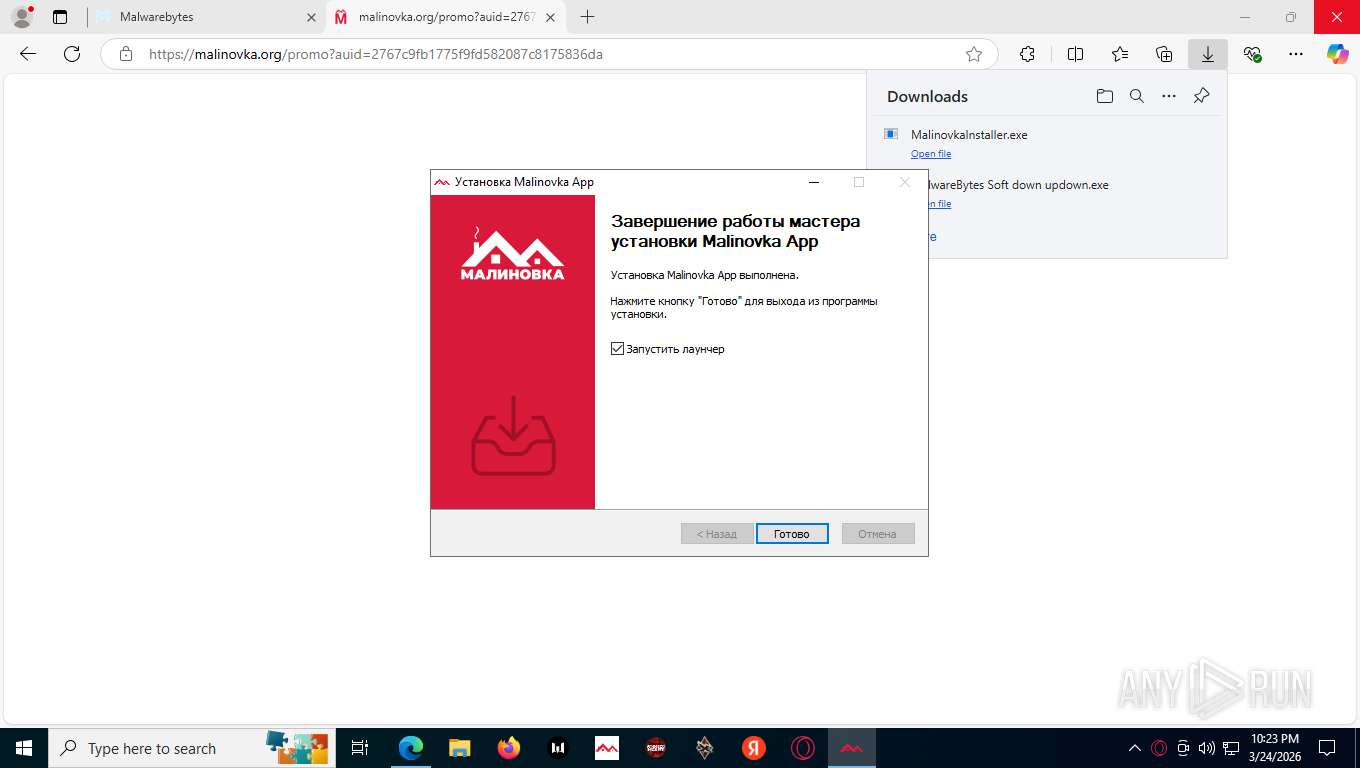
Task: Open the Favorites list icon
Action: coord(1120,54)
